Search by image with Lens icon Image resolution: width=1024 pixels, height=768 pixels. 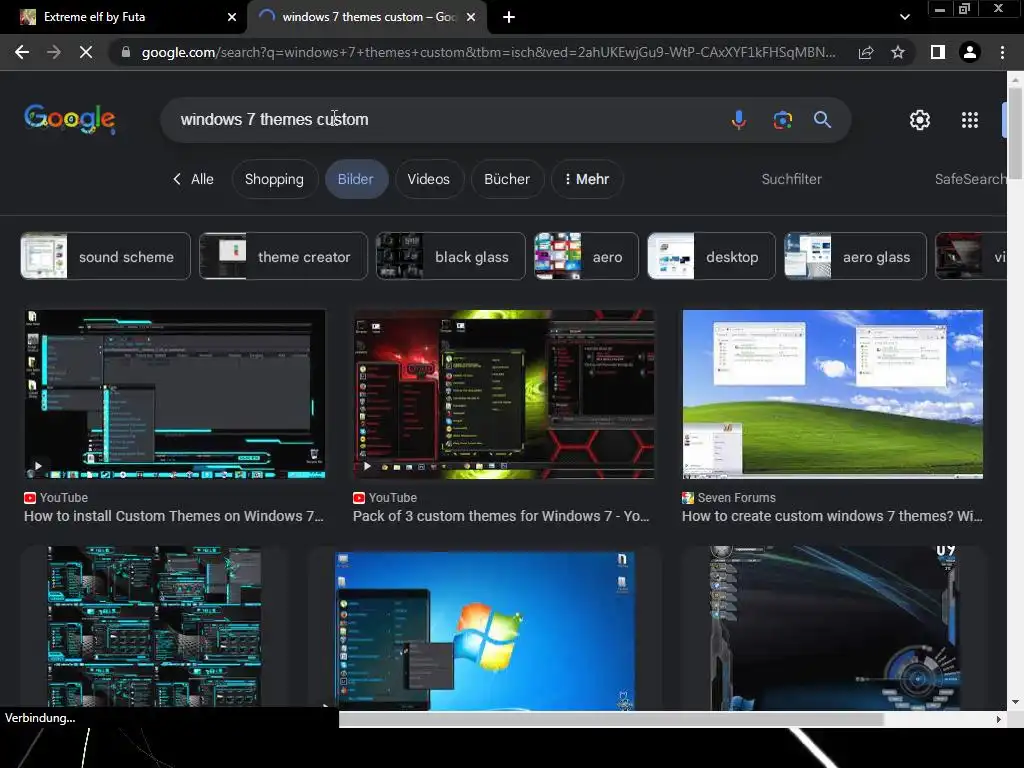pyautogui.click(x=782, y=120)
